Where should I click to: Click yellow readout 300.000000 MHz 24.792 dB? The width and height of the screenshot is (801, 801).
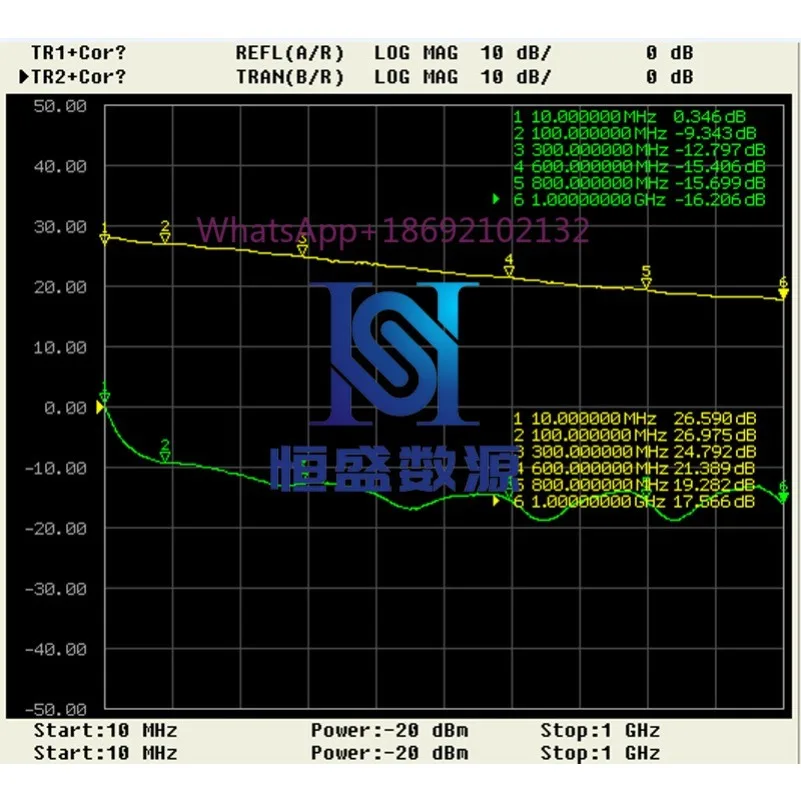(634, 452)
